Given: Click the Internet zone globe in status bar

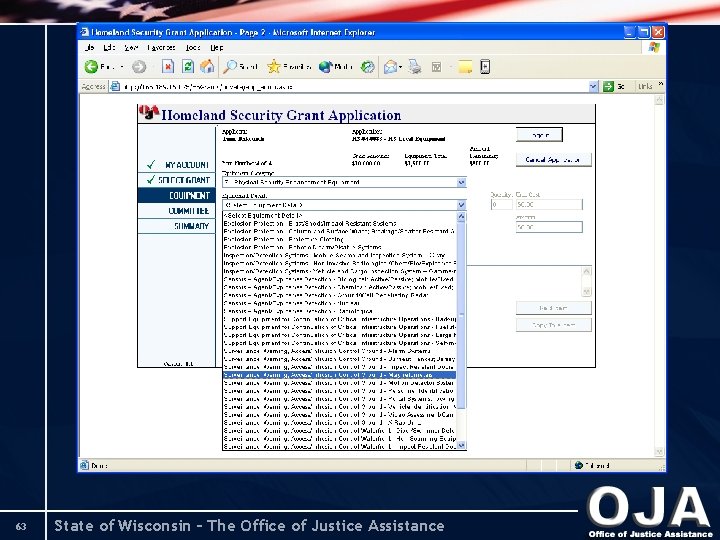Looking at the screenshot, I should 579,465.
